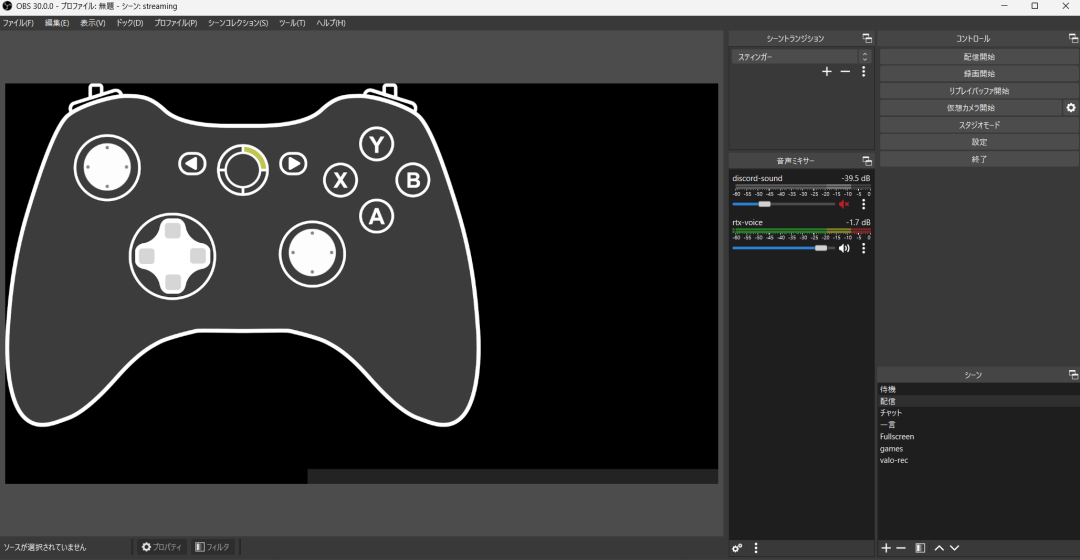The height and width of the screenshot is (560, 1080).
Task: Open advanced audio properties gear icon
Action: tap(737, 548)
